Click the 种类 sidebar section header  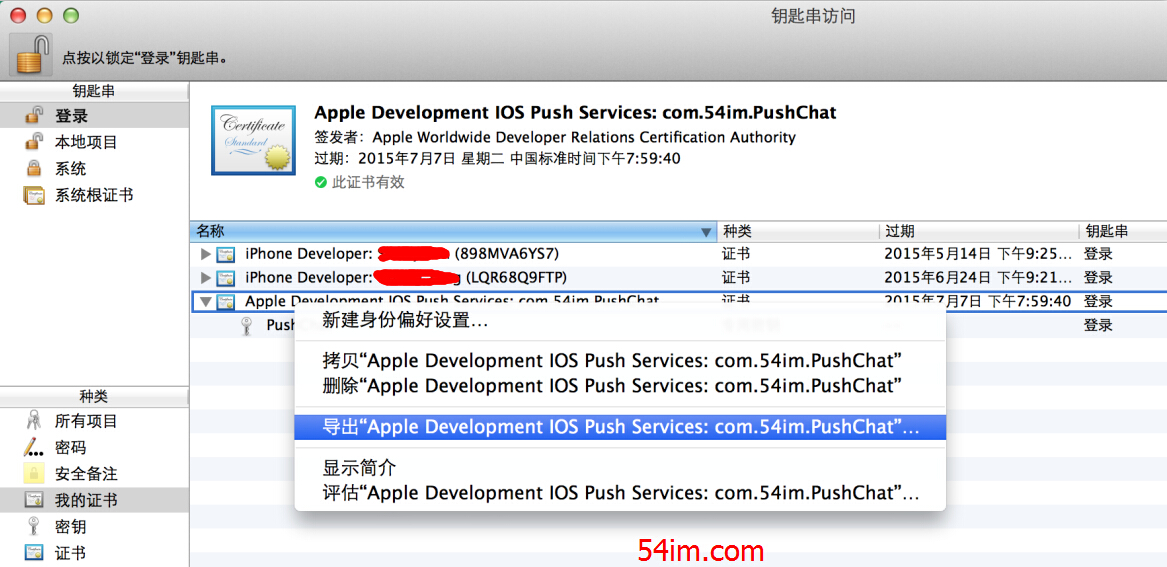pos(94,397)
